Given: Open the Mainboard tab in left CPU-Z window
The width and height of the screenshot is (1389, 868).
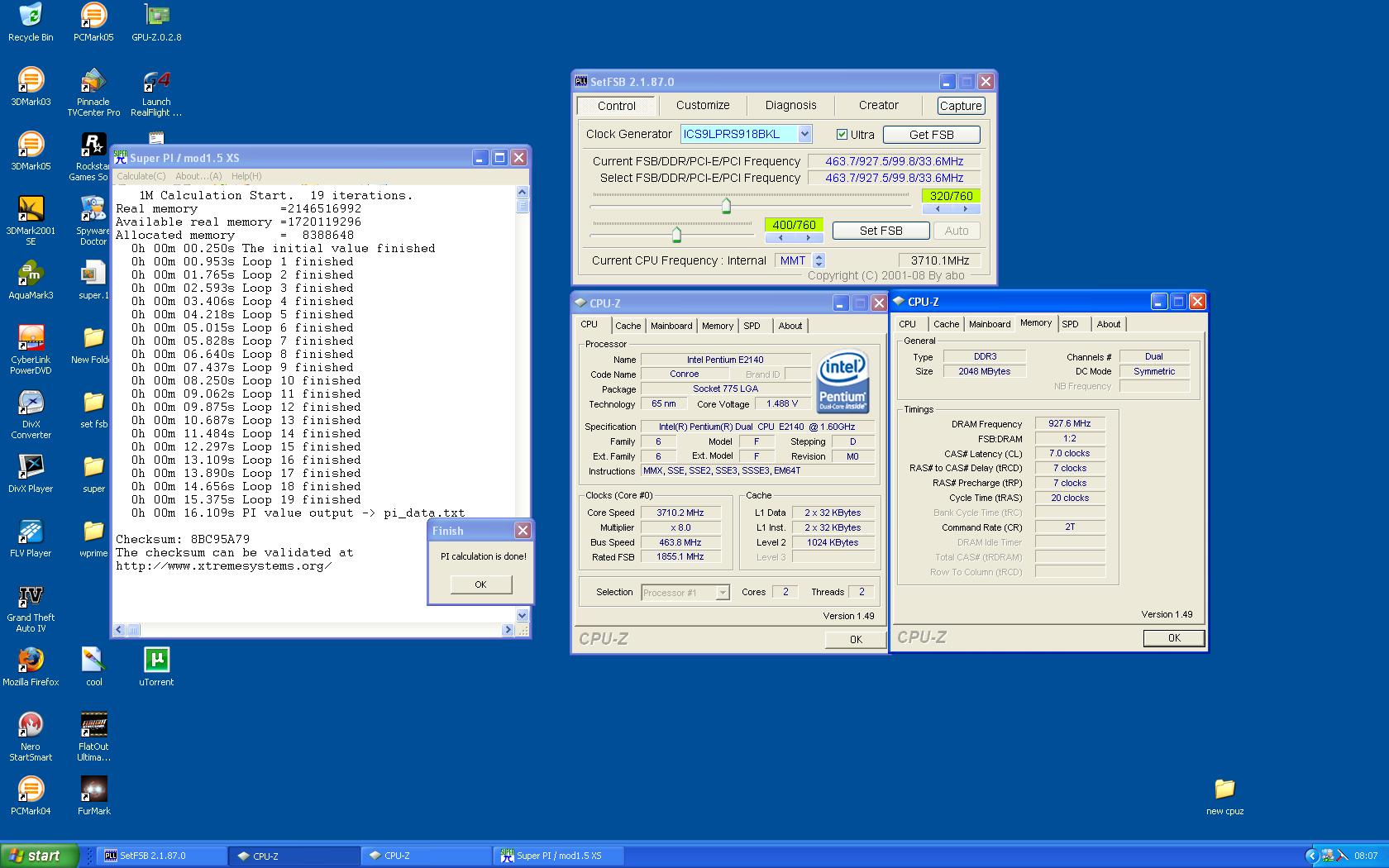Looking at the screenshot, I should (671, 326).
